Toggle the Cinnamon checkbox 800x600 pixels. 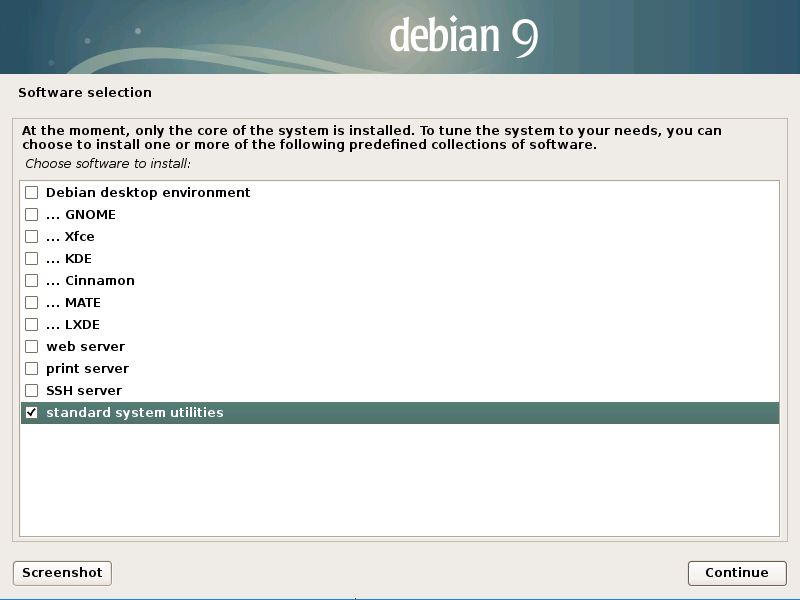(x=32, y=280)
